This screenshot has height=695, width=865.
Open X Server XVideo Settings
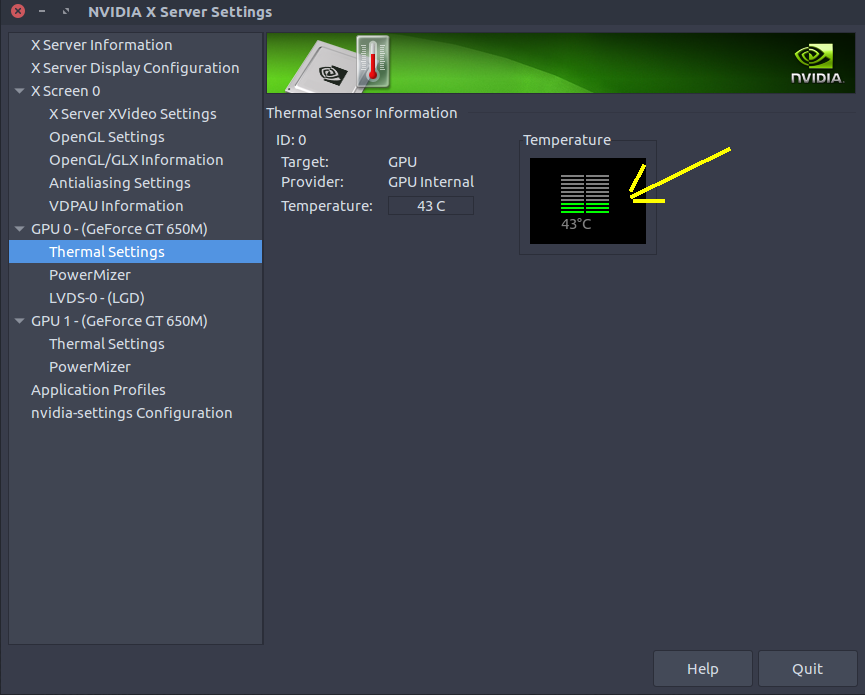(x=132, y=114)
